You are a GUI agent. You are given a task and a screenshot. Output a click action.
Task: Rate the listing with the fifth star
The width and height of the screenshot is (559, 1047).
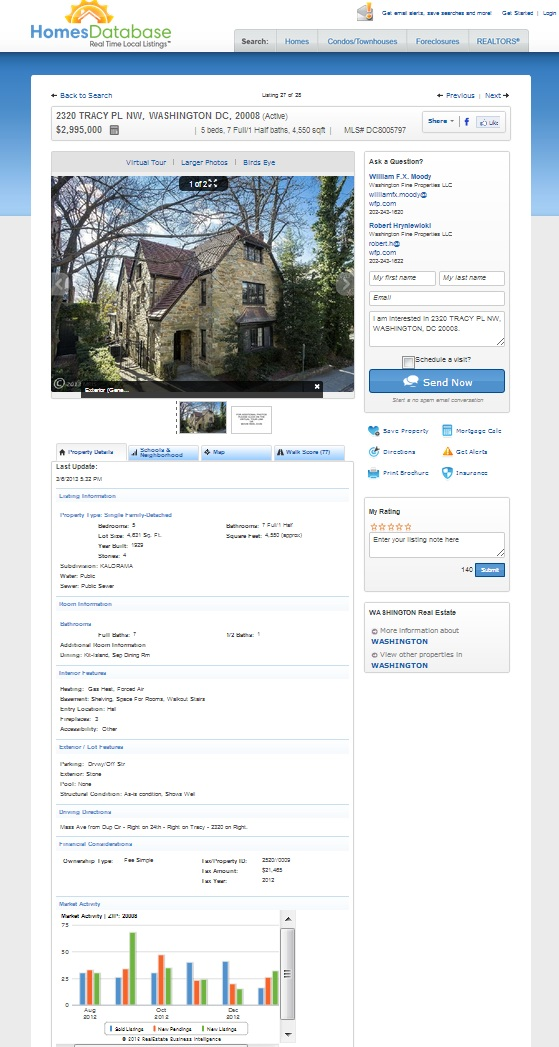click(408, 527)
